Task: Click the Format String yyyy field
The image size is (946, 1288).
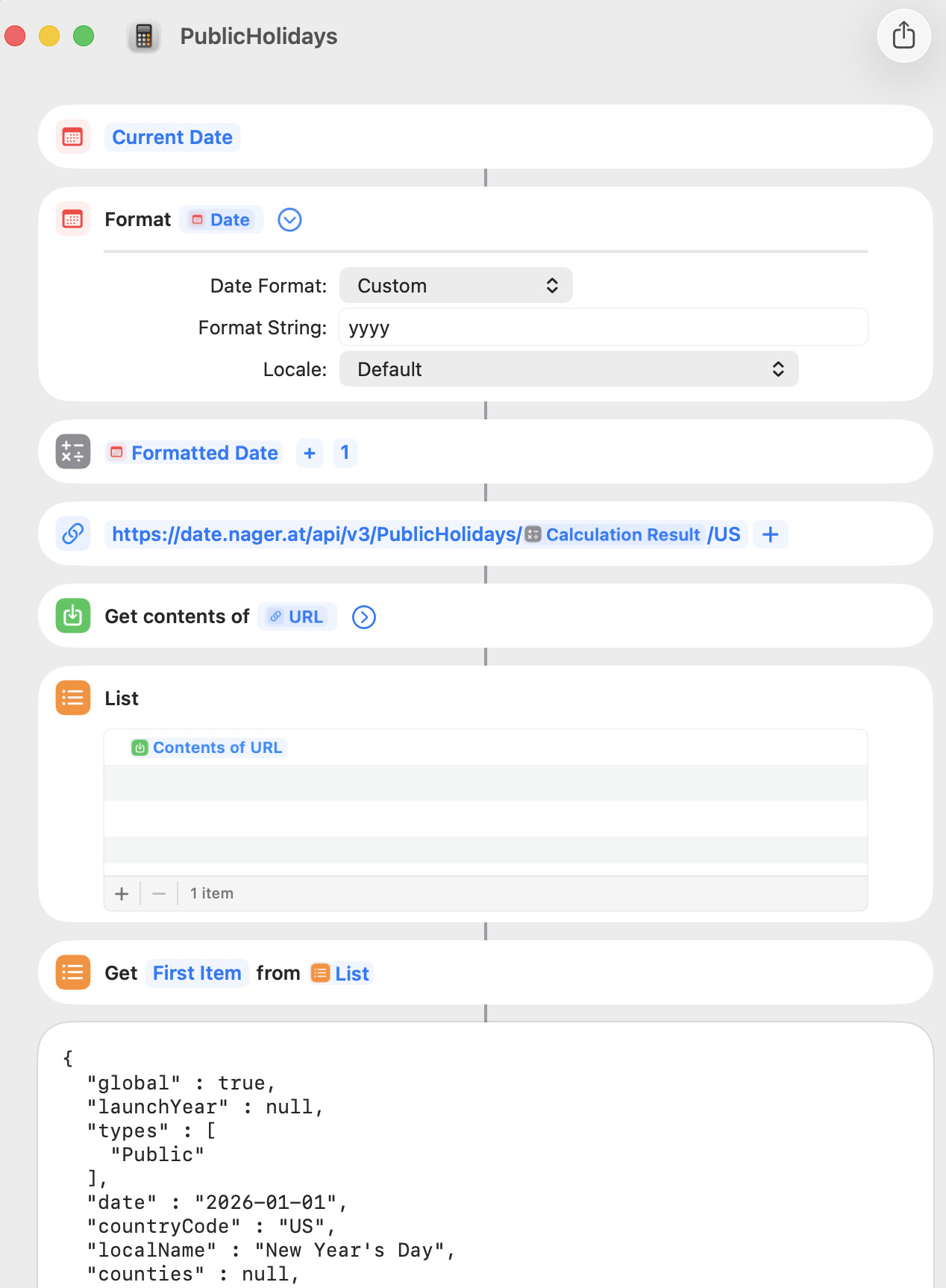Action: coord(603,328)
